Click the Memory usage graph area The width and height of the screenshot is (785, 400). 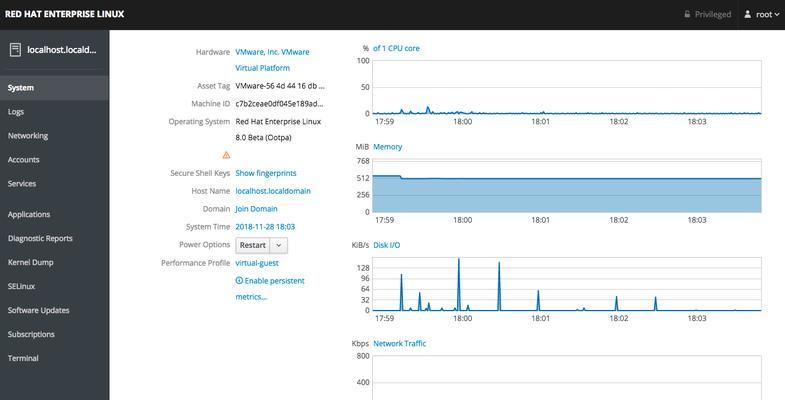567,186
